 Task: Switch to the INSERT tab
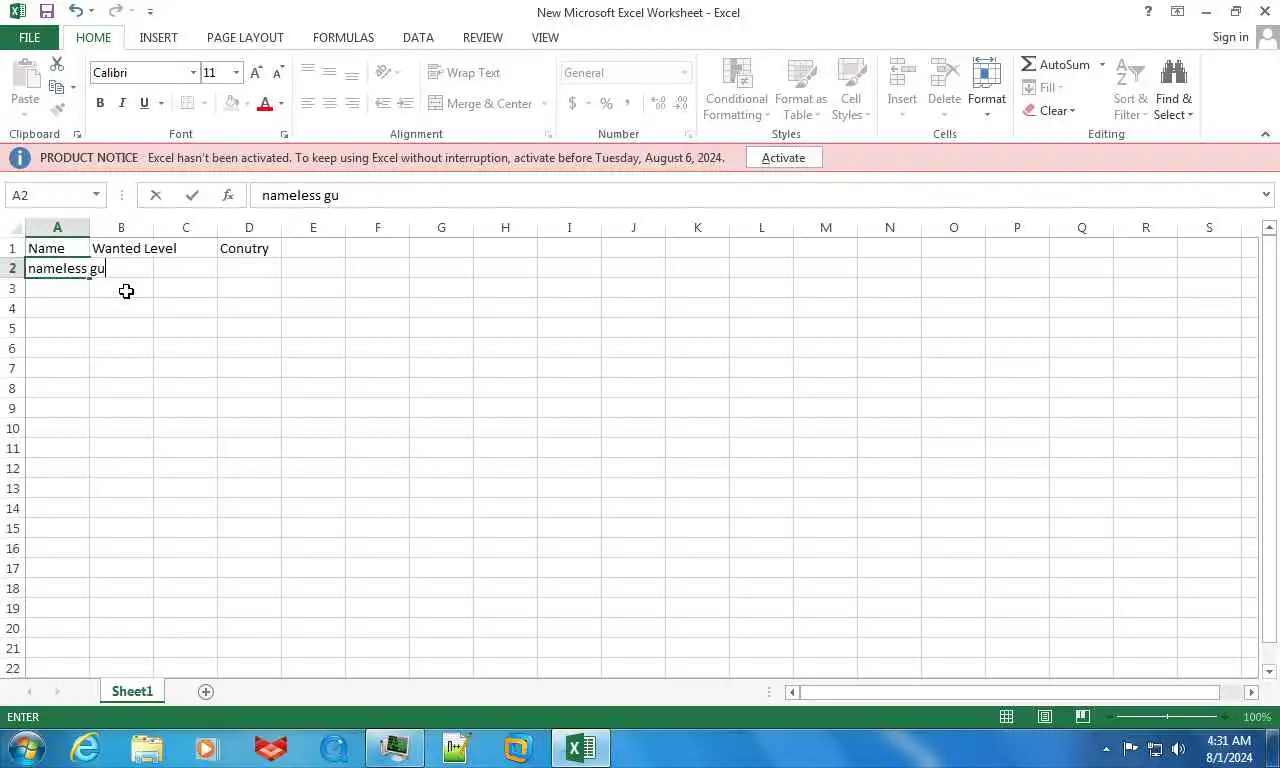pyautogui.click(x=158, y=37)
